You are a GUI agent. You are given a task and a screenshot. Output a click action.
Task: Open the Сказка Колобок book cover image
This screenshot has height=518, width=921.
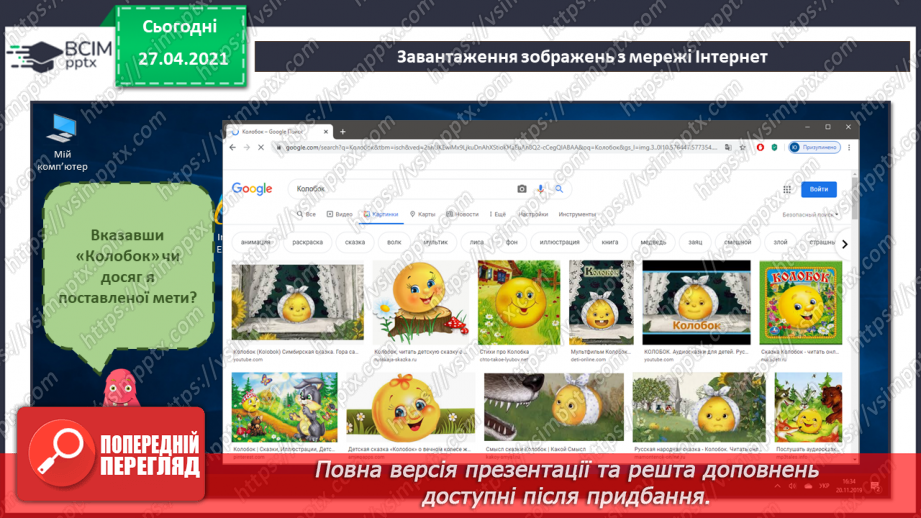pyautogui.click(x=801, y=302)
